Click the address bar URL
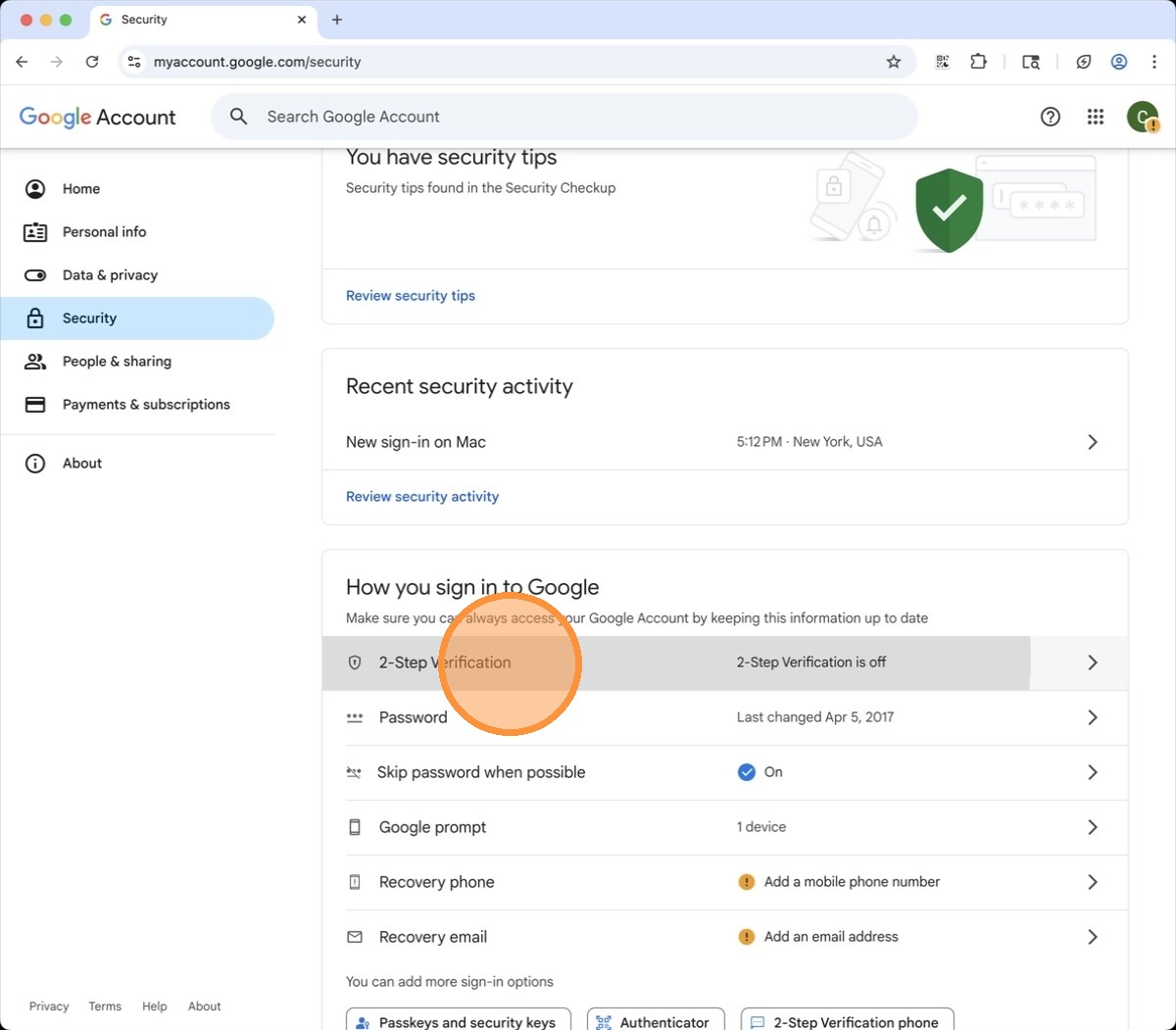1176x1030 pixels. coord(258,62)
